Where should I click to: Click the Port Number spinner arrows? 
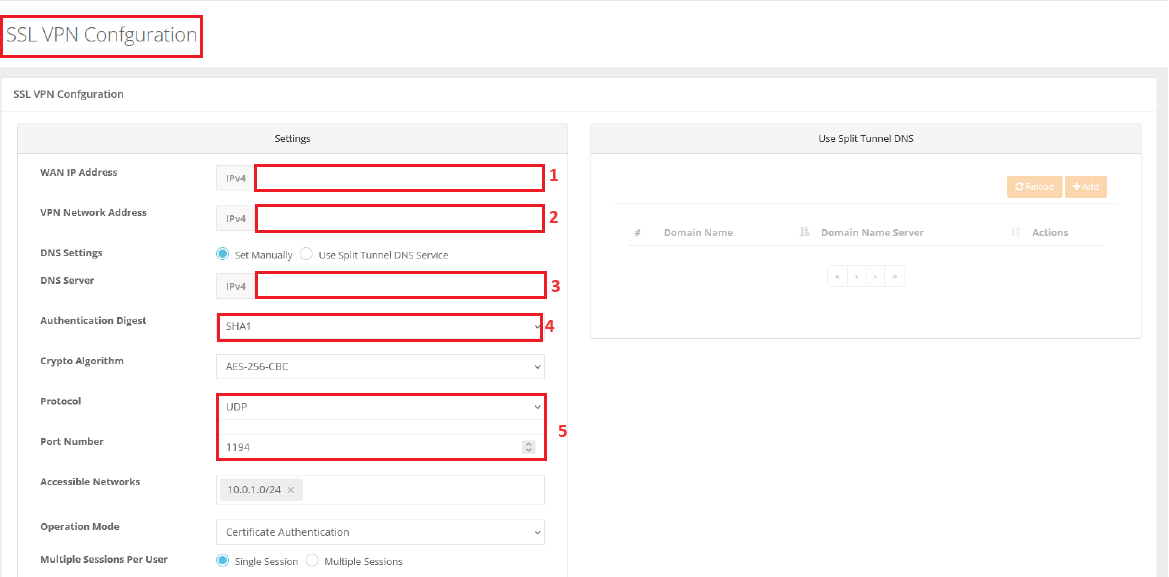[x=528, y=447]
